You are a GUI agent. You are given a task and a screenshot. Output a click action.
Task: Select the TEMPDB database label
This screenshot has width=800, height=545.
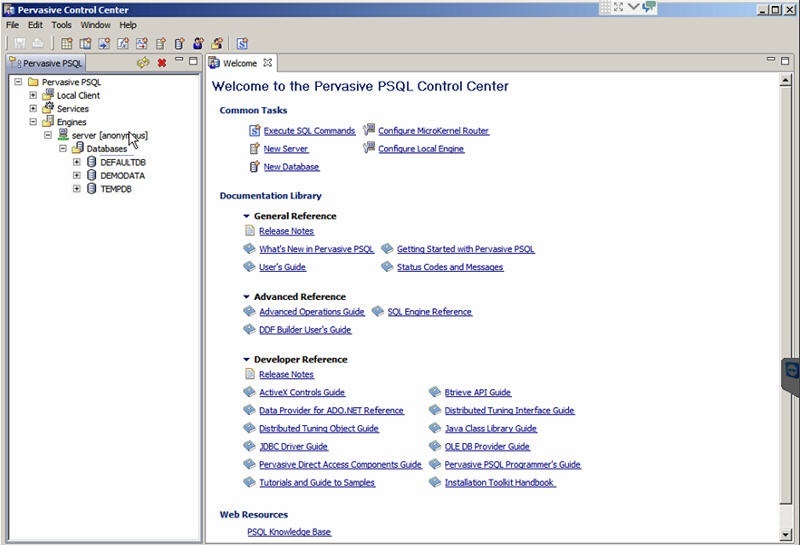point(116,189)
